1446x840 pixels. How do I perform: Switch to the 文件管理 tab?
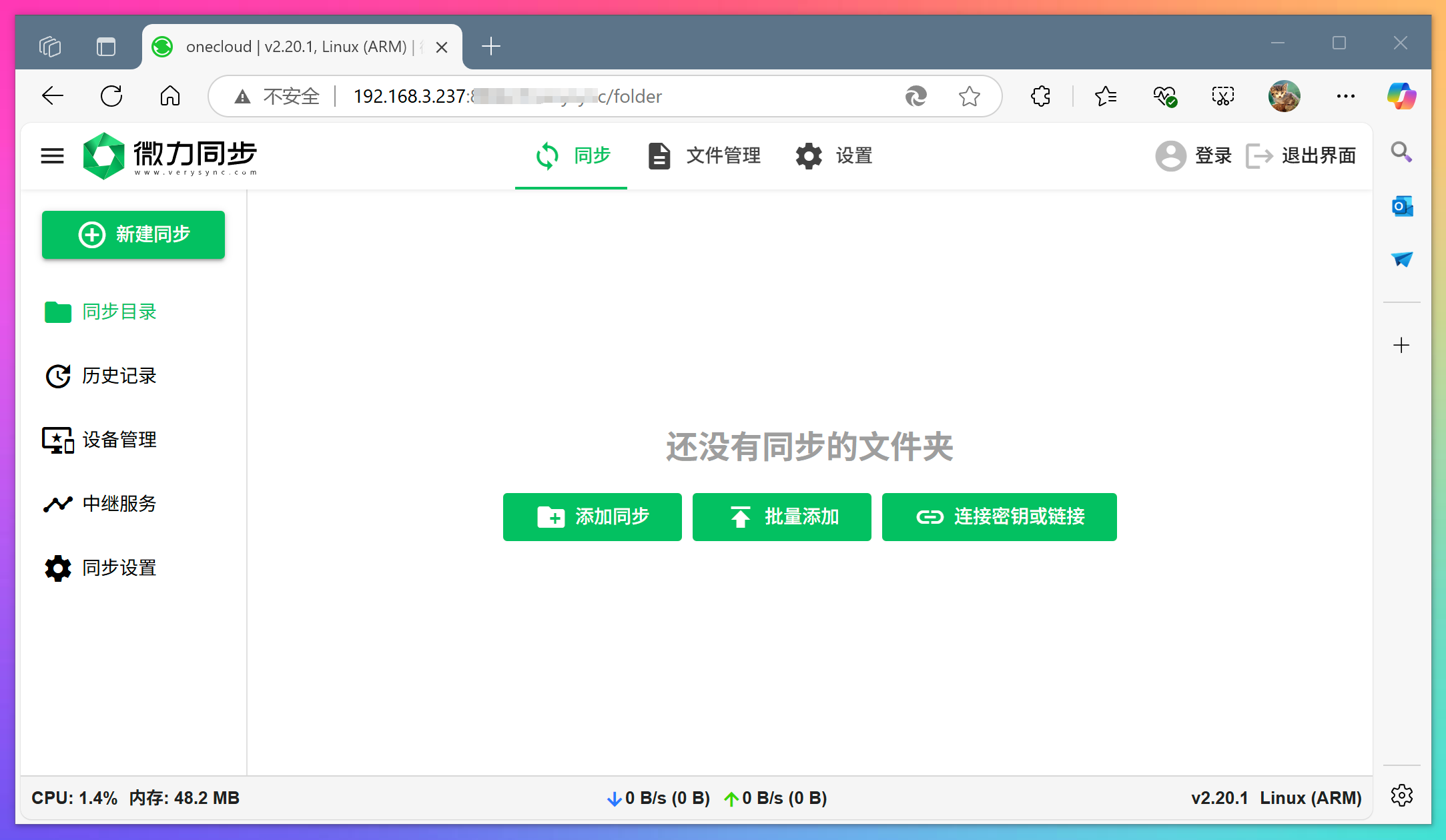(x=704, y=155)
